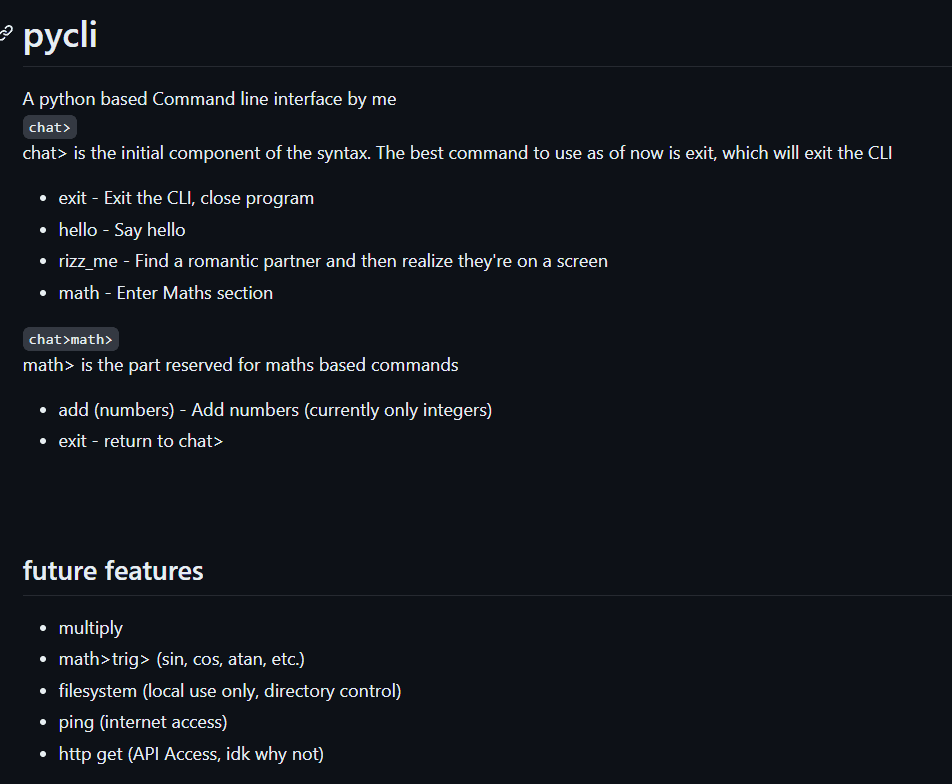952x784 pixels.
Task: Click the "exit - return to chat>" item
Action: click(141, 441)
